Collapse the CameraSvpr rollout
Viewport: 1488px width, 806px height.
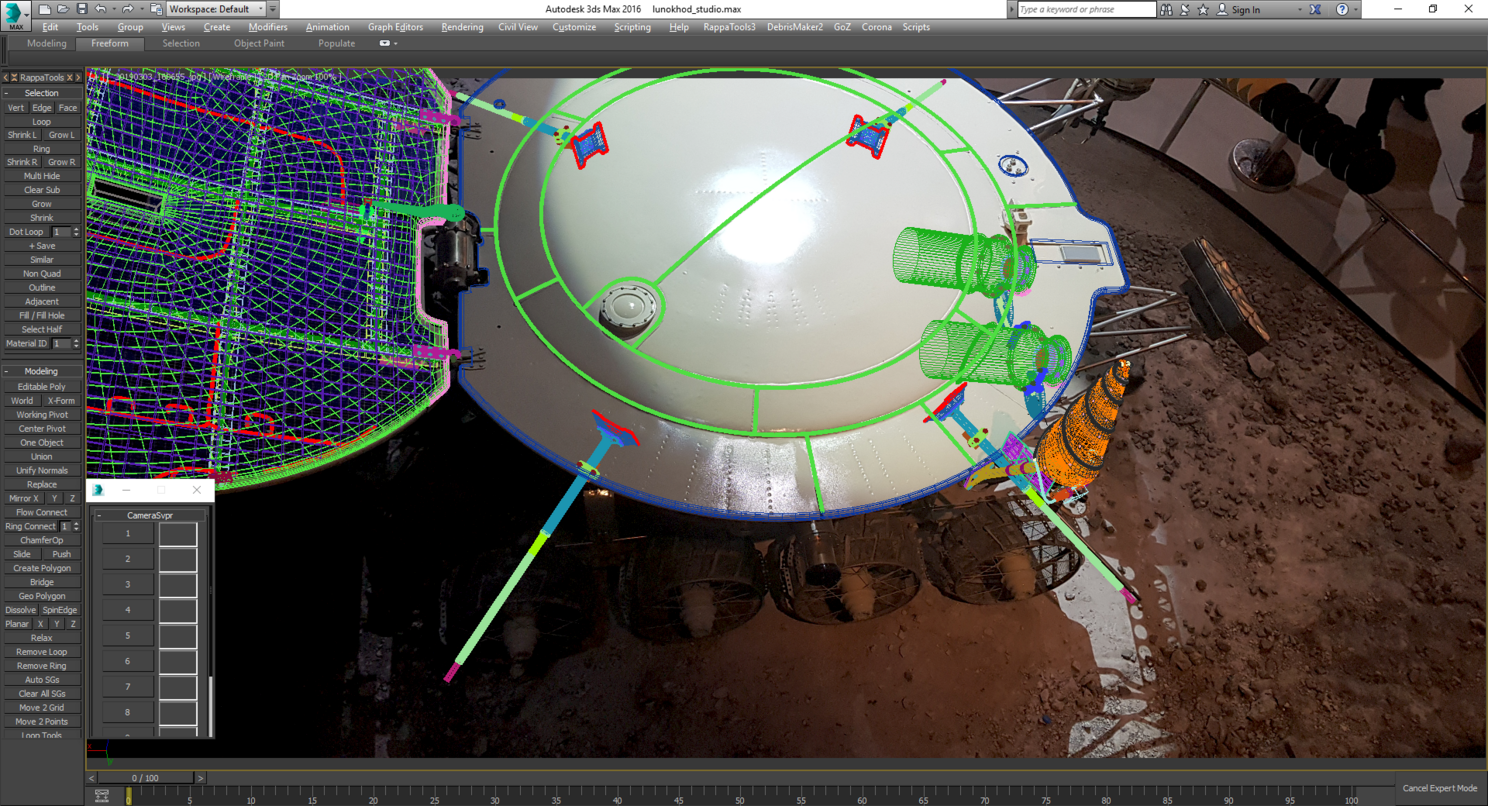click(99, 516)
